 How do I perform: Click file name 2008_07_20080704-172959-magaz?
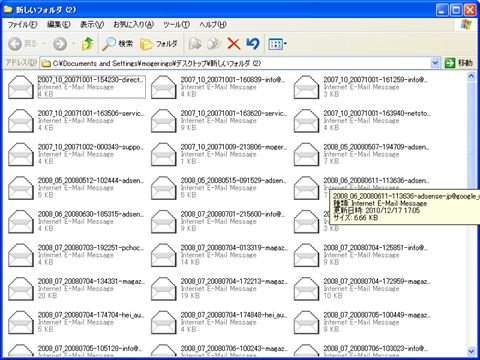pos(377,281)
